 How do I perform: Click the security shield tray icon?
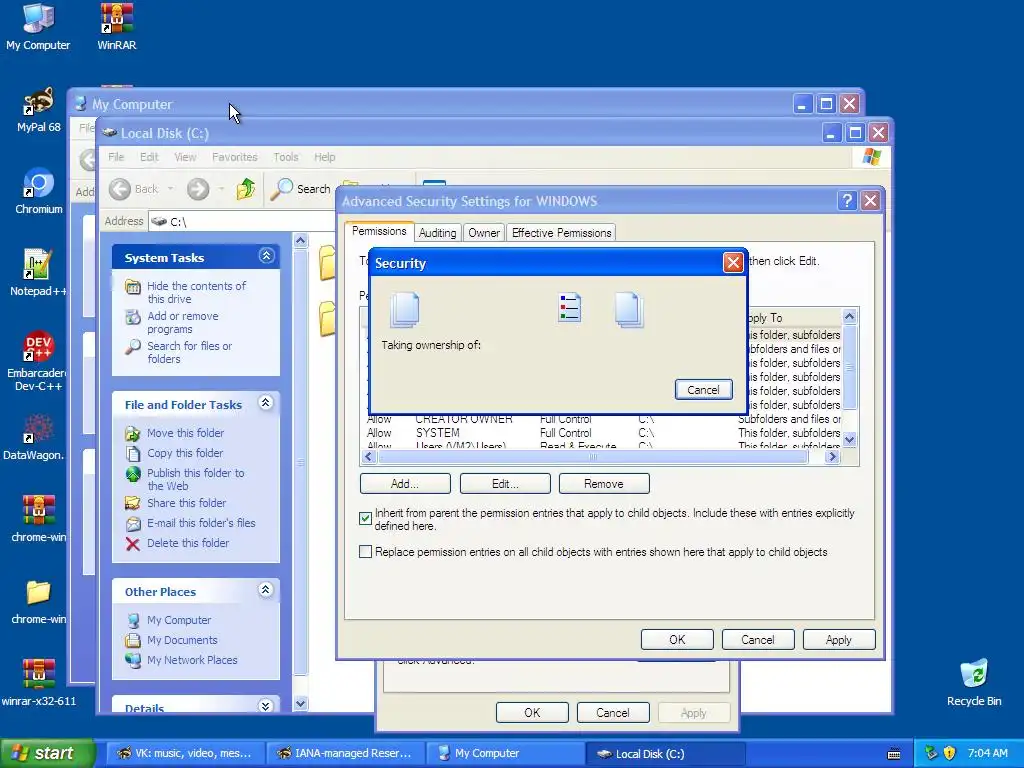pos(950,753)
